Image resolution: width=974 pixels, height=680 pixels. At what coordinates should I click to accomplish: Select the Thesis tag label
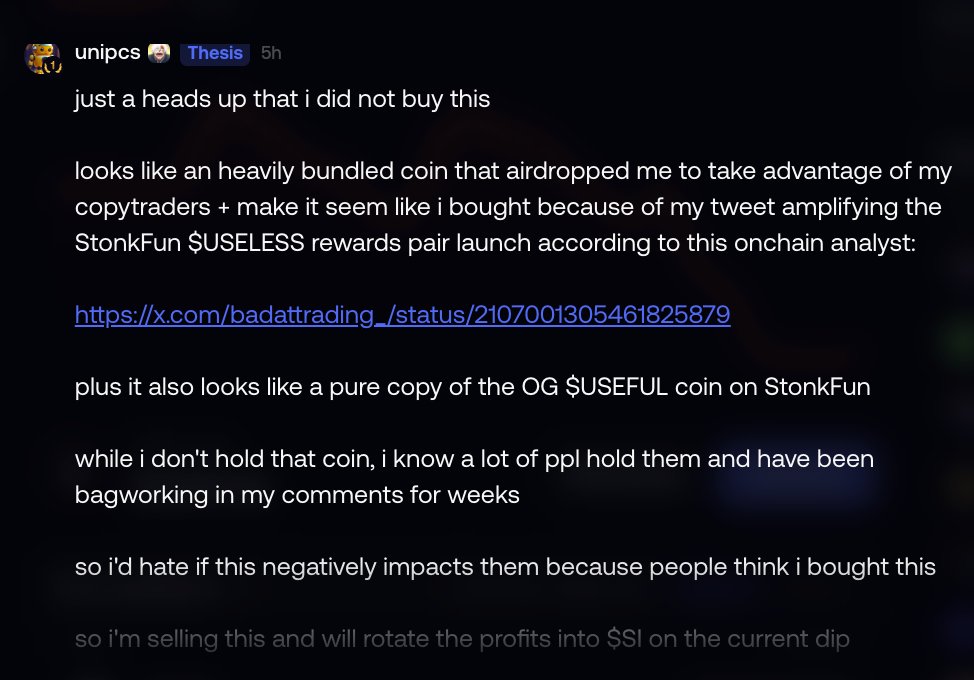coord(215,53)
